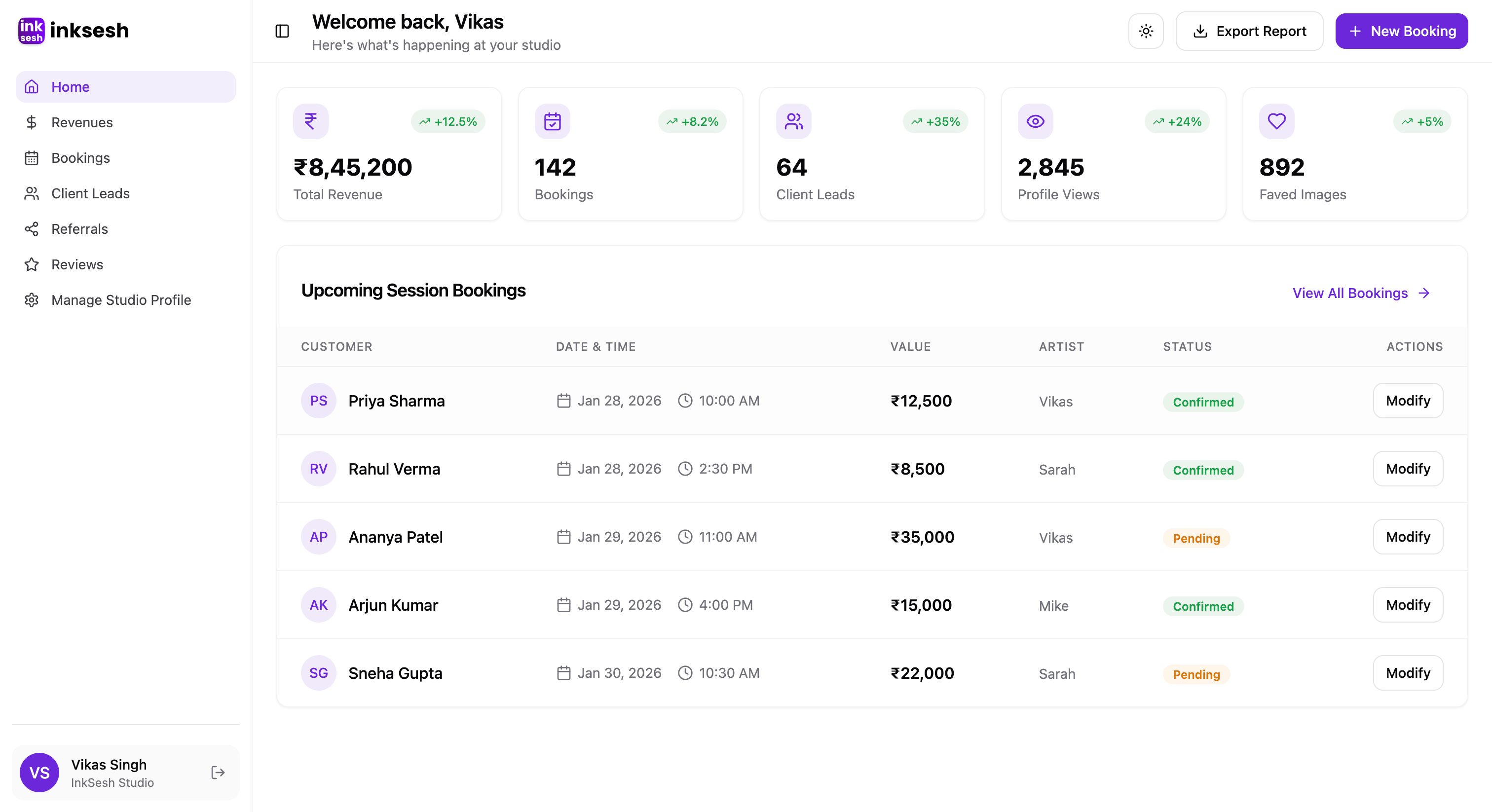Click the logout icon beside Vikas Singh
Image resolution: width=1492 pixels, height=812 pixels.
(218, 773)
